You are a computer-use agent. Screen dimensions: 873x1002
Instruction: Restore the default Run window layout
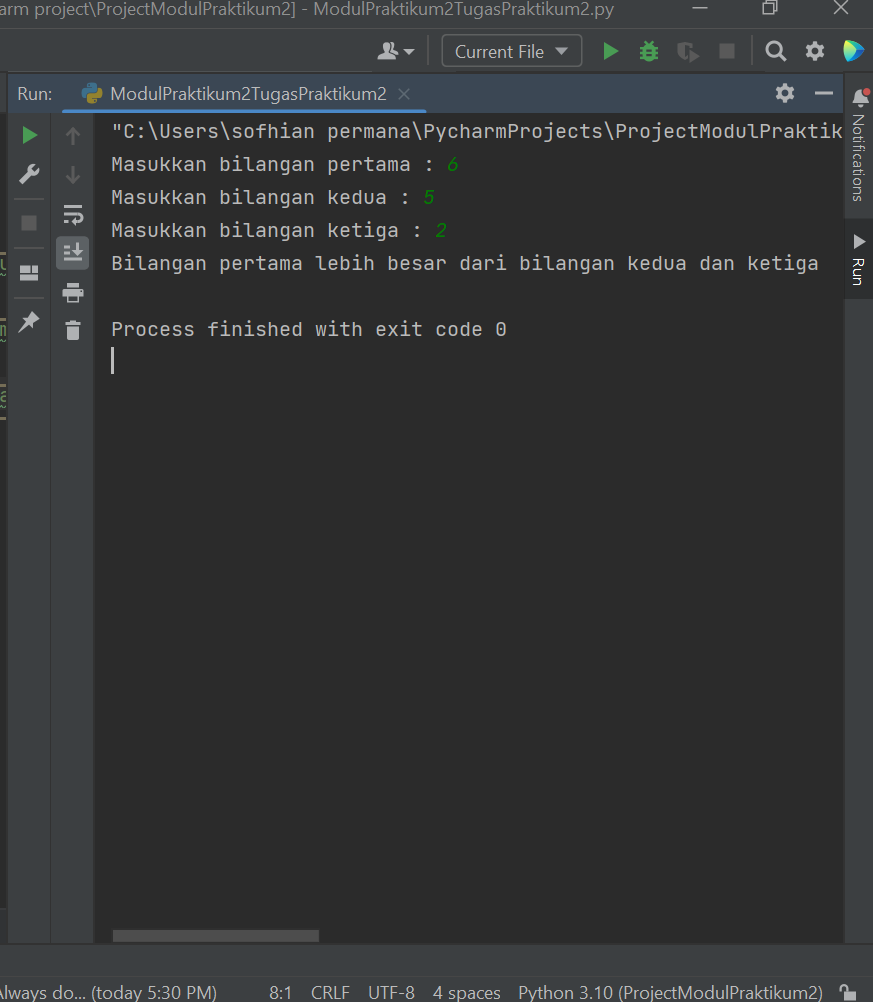tap(29, 272)
